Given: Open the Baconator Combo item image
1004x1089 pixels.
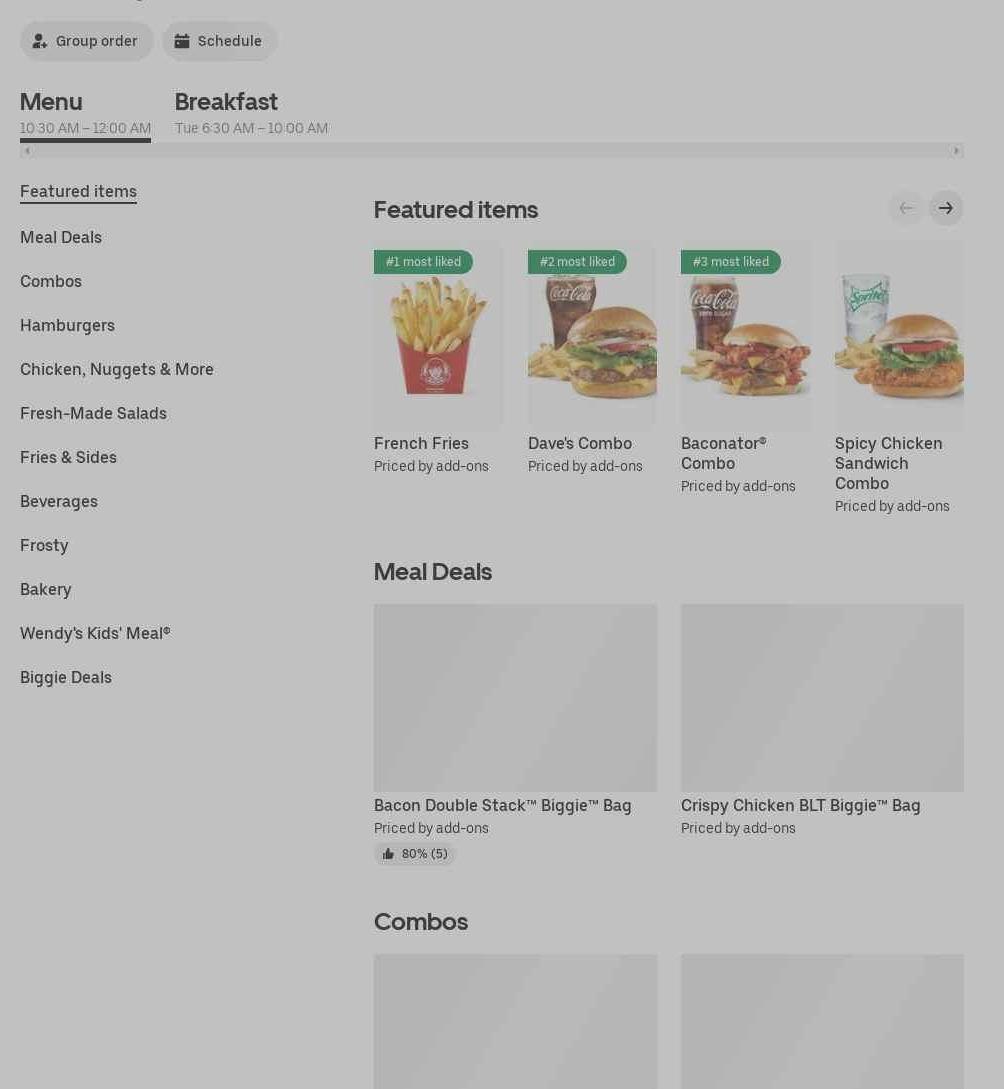Looking at the screenshot, I should click(x=745, y=335).
